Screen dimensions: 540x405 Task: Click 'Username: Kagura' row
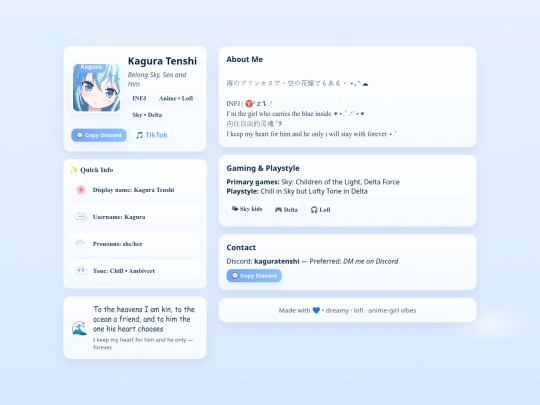tap(135, 217)
